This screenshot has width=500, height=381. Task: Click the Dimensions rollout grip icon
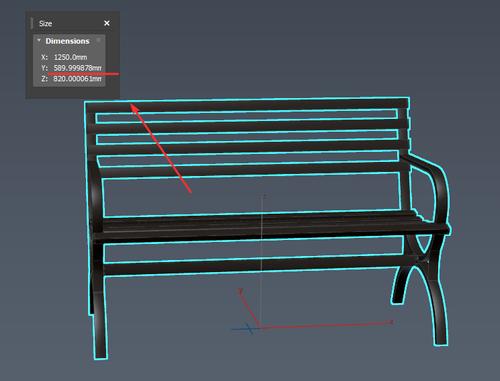click(x=98, y=40)
